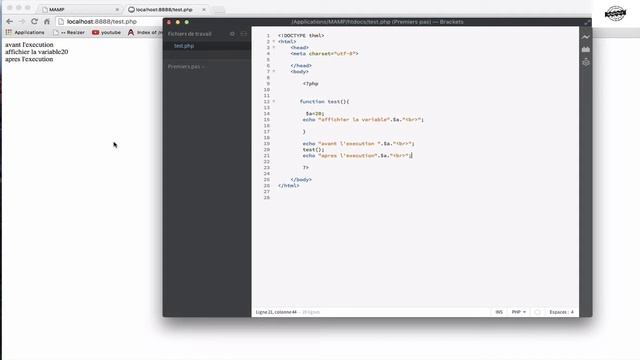Click the linting status circle in status bar
This screenshot has width=640, height=360.
pos(537,312)
